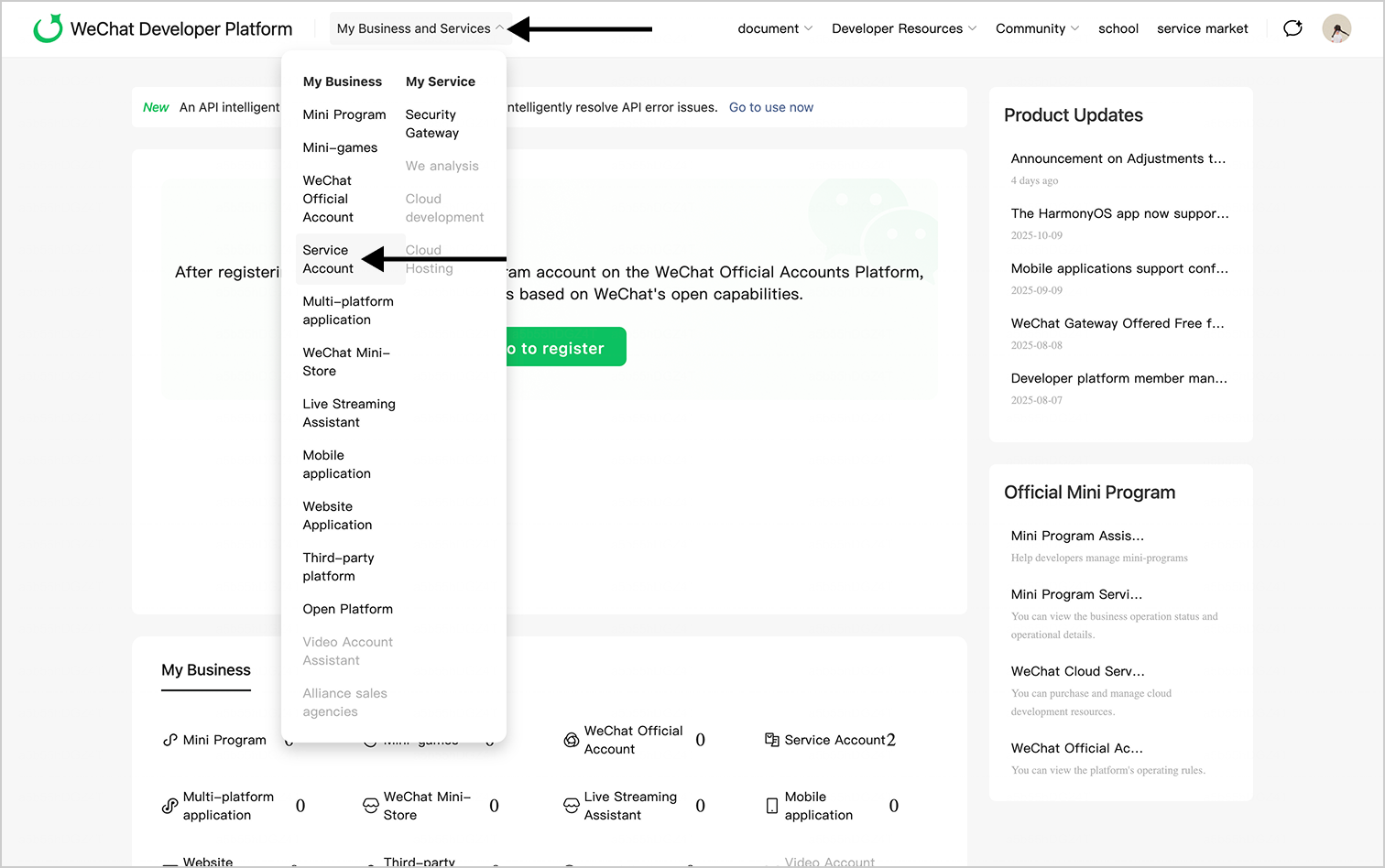This screenshot has height=868, width=1385.
Task: Click the WeChat Developer Platform logo icon
Action: point(48,28)
